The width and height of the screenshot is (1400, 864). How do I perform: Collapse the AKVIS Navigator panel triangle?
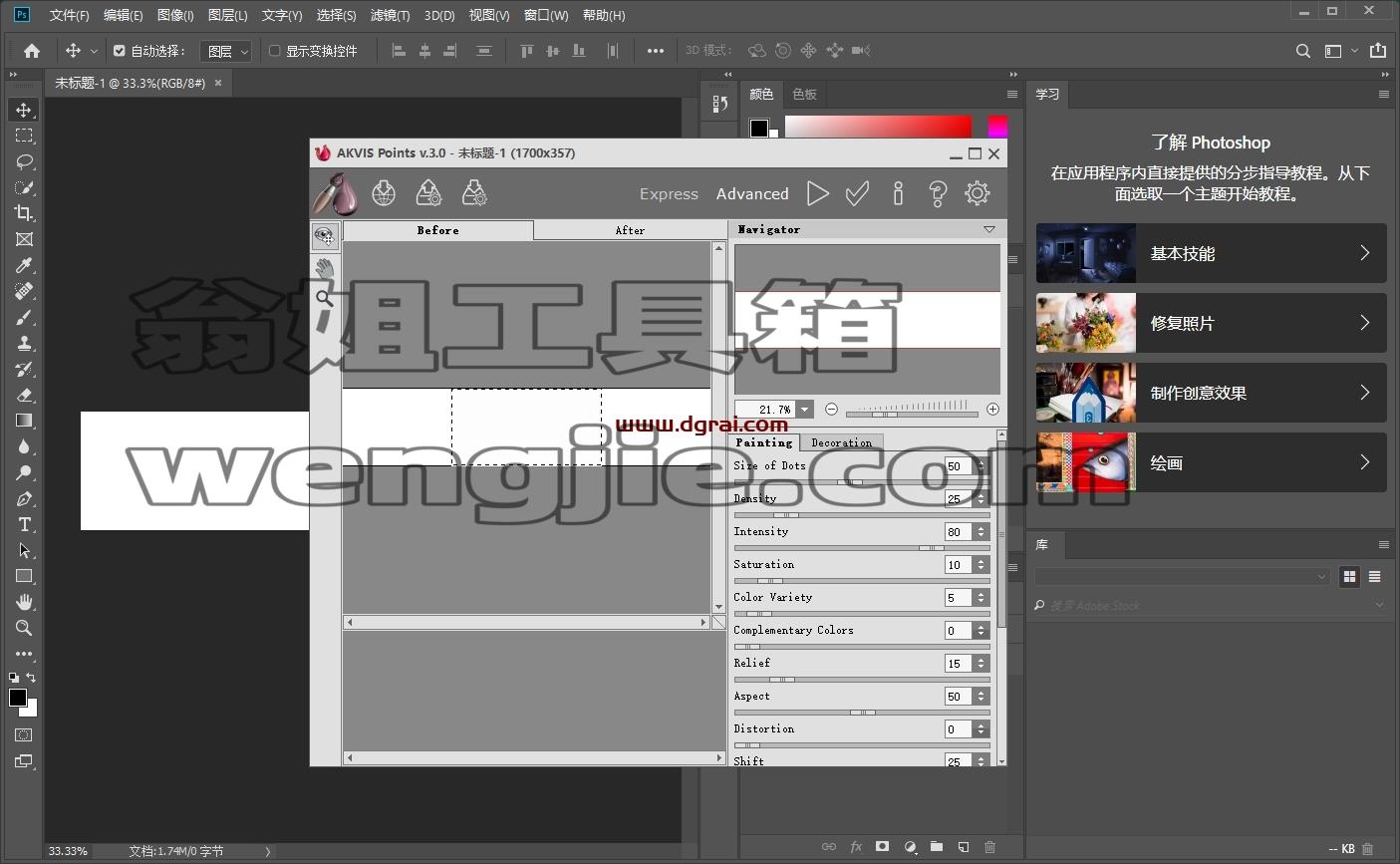click(x=989, y=229)
